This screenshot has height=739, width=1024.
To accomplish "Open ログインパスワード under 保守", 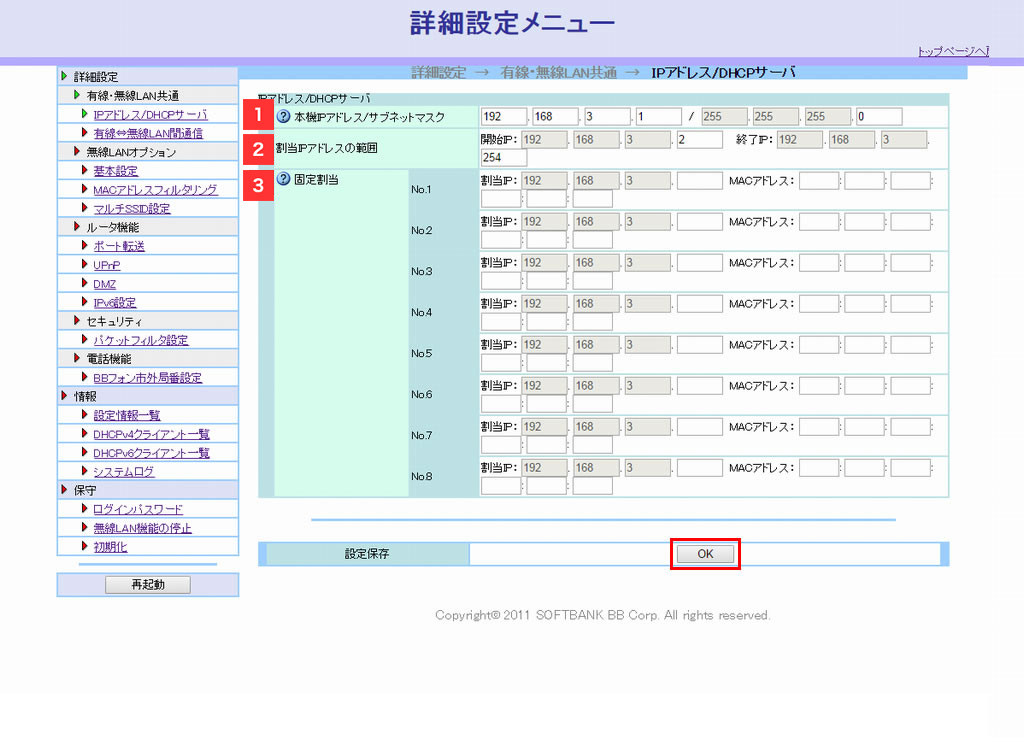I will pos(138,509).
